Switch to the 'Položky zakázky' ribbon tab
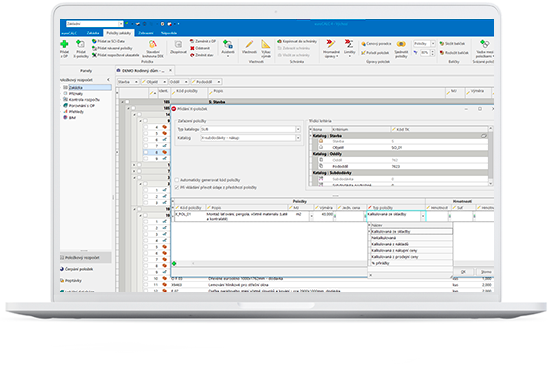The width and height of the screenshot is (550, 382). point(119,33)
